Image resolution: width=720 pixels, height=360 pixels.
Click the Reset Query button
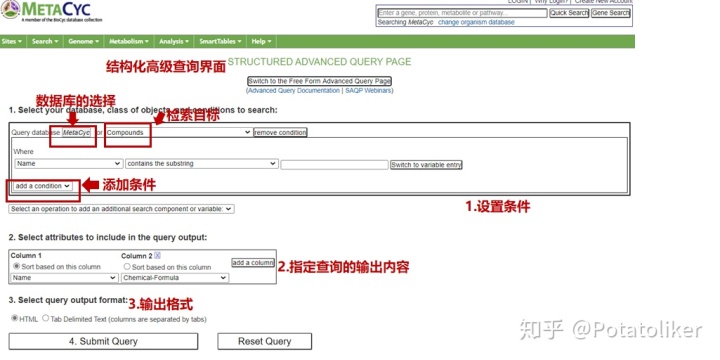pyautogui.click(x=264, y=341)
